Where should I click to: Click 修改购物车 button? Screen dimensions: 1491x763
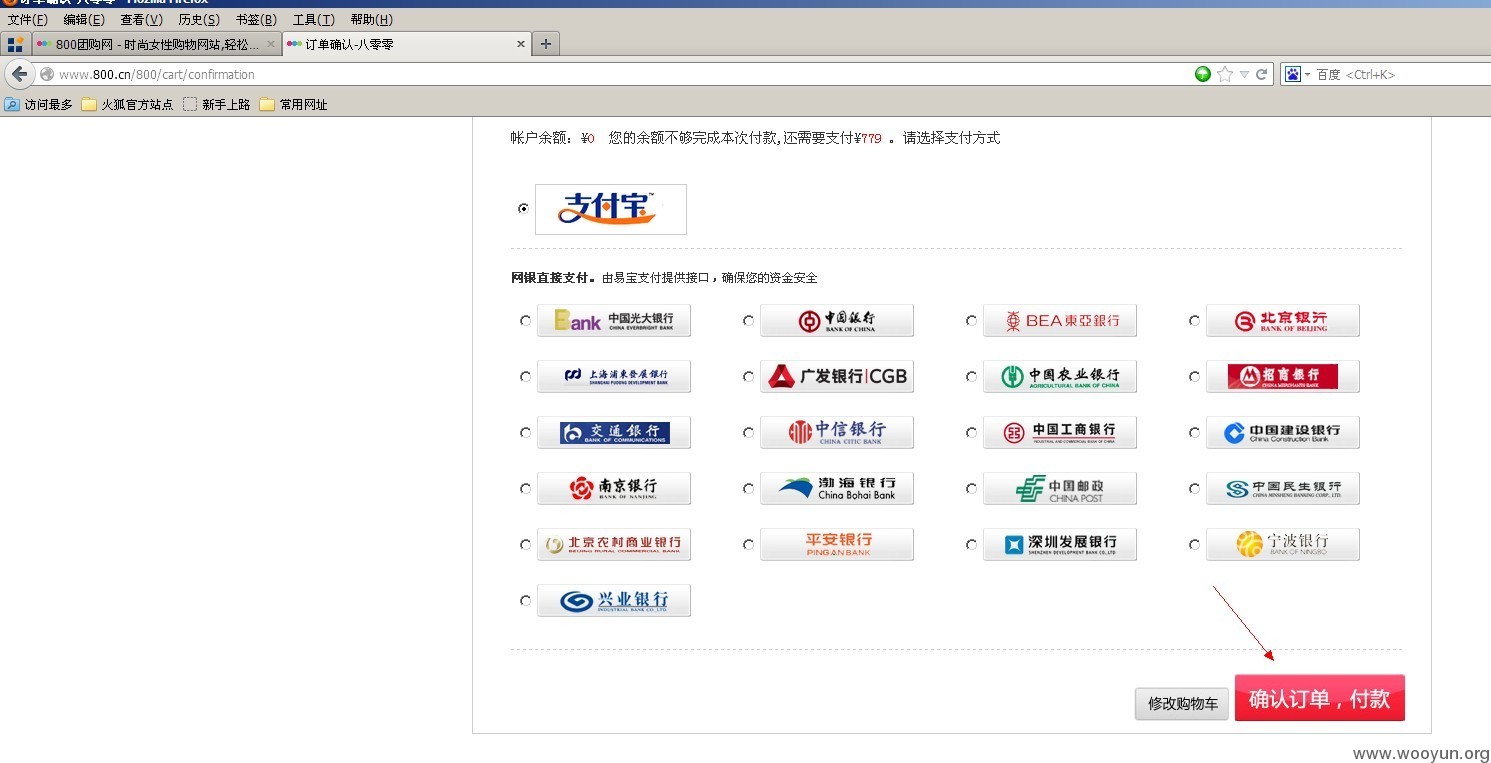1182,704
